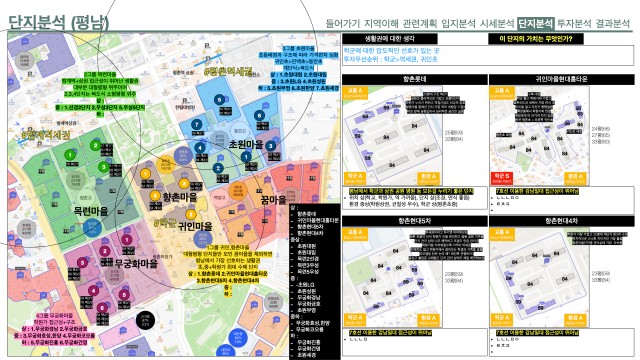The image size is (640, 360).
Task: Pick magenta circle 3 in 무궁화마을
Action: [82, 262]
